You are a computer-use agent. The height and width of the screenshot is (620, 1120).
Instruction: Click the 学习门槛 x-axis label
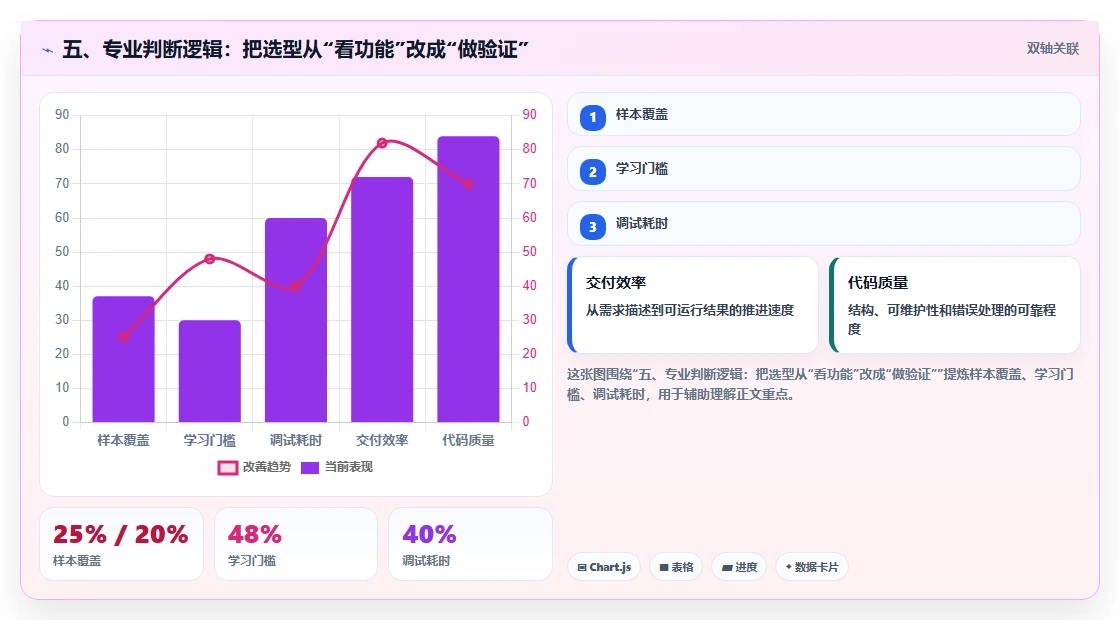(x=210, y=441)
